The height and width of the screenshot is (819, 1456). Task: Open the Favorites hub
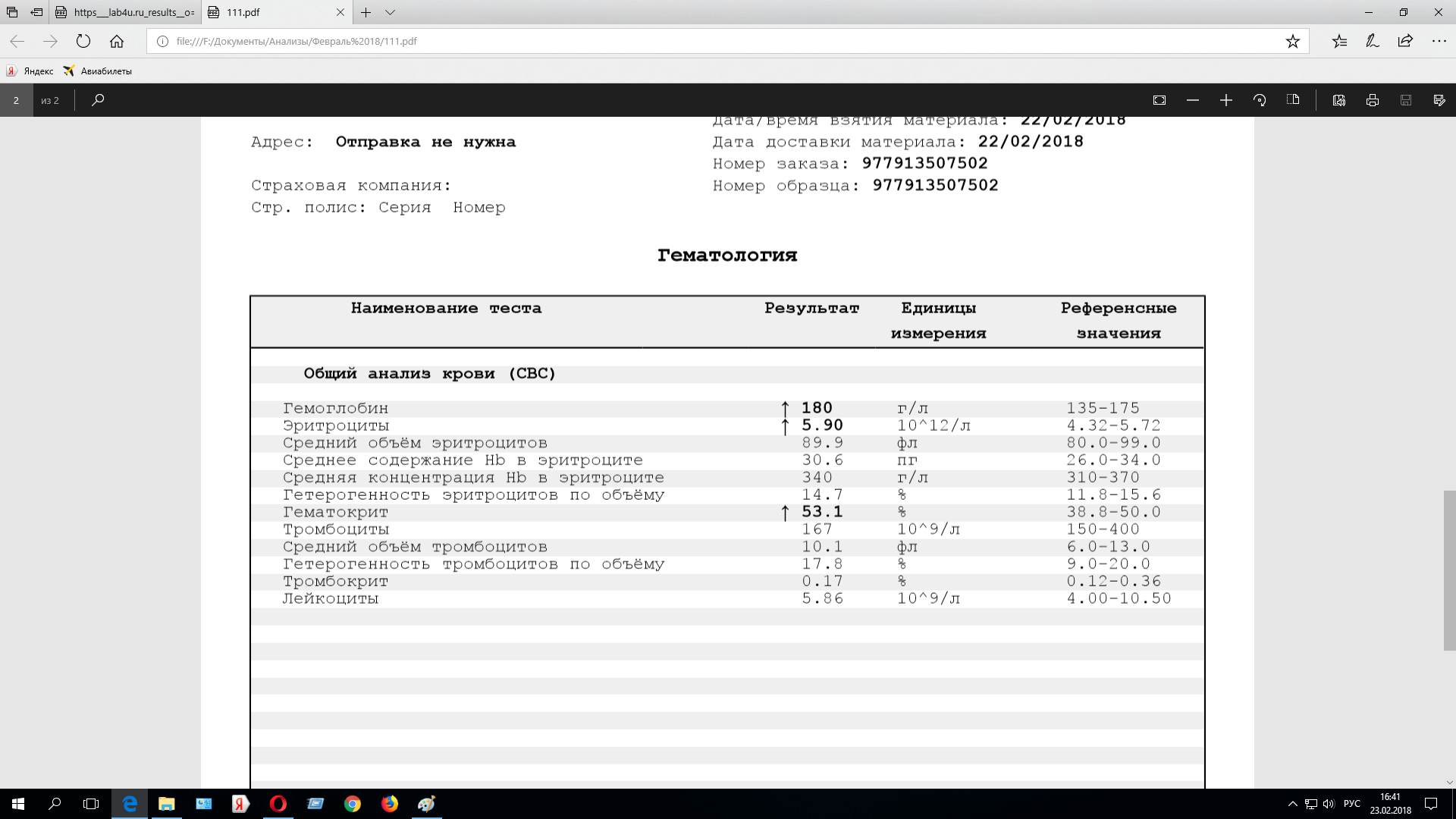click(x=1339, y=41)
